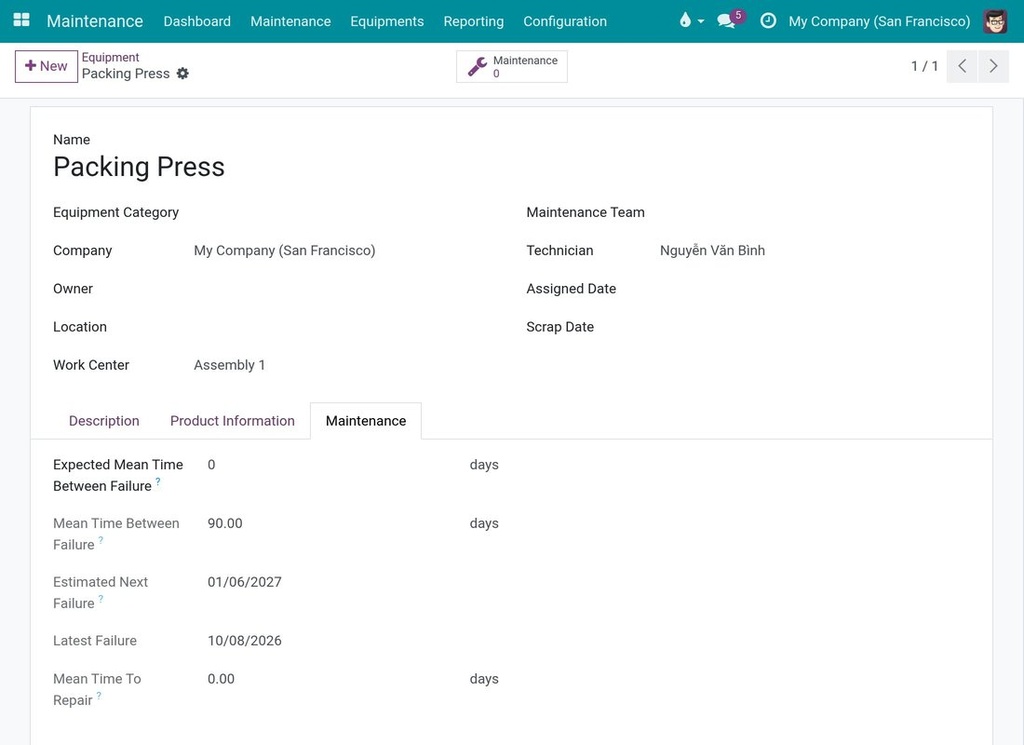Go to the next record arrow

993,66
